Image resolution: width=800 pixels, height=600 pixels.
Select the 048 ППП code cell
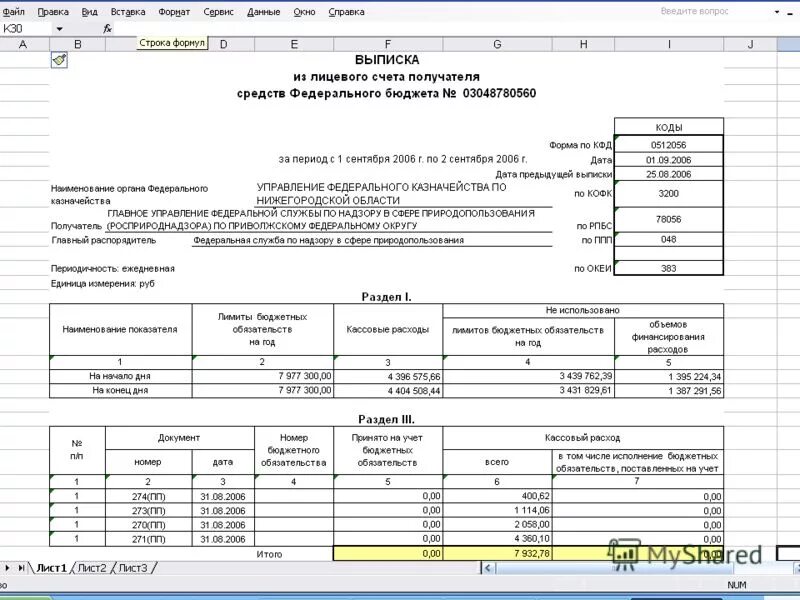668,239
